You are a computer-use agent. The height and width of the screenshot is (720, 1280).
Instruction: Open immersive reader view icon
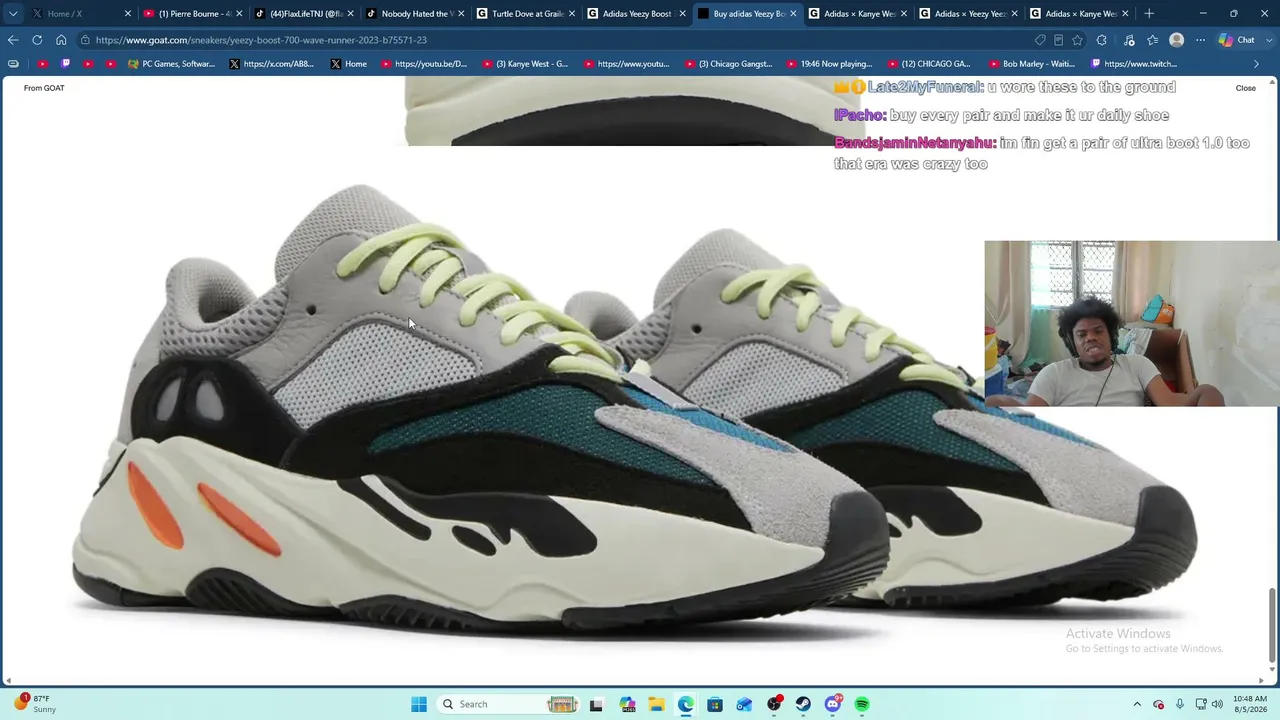click(1059, 40)
